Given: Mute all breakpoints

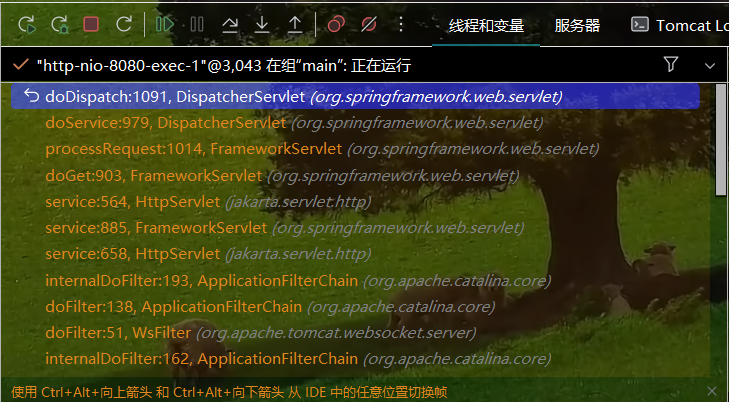Looking at the screenshot, I should [369, 24].
